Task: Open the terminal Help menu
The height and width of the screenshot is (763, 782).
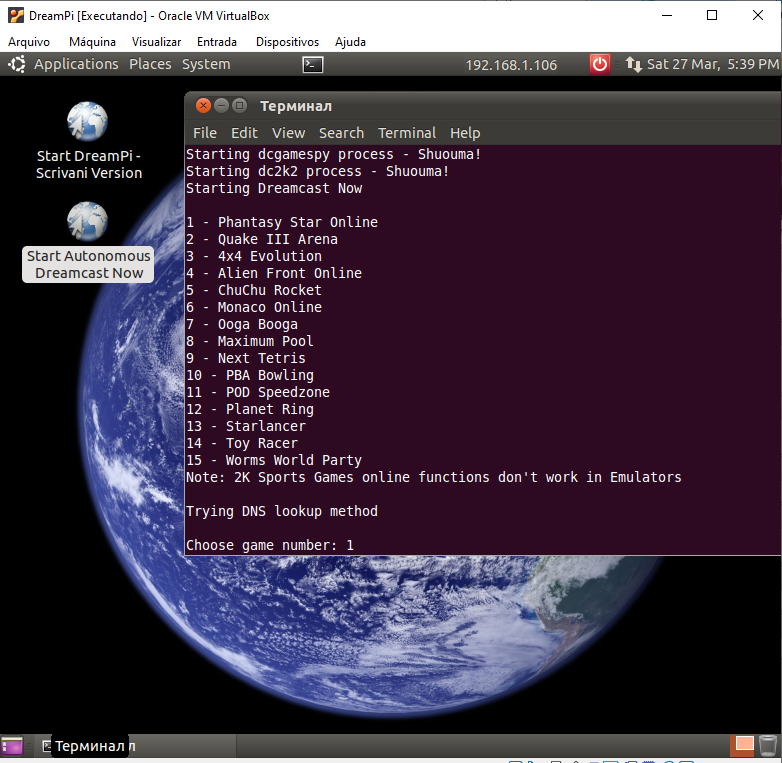Action: [465, 133]
